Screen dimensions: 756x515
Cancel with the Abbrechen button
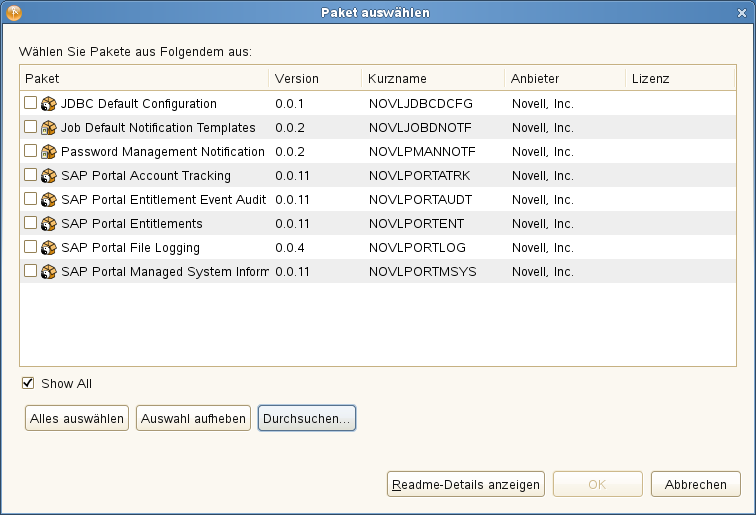[x=696, y=484]
